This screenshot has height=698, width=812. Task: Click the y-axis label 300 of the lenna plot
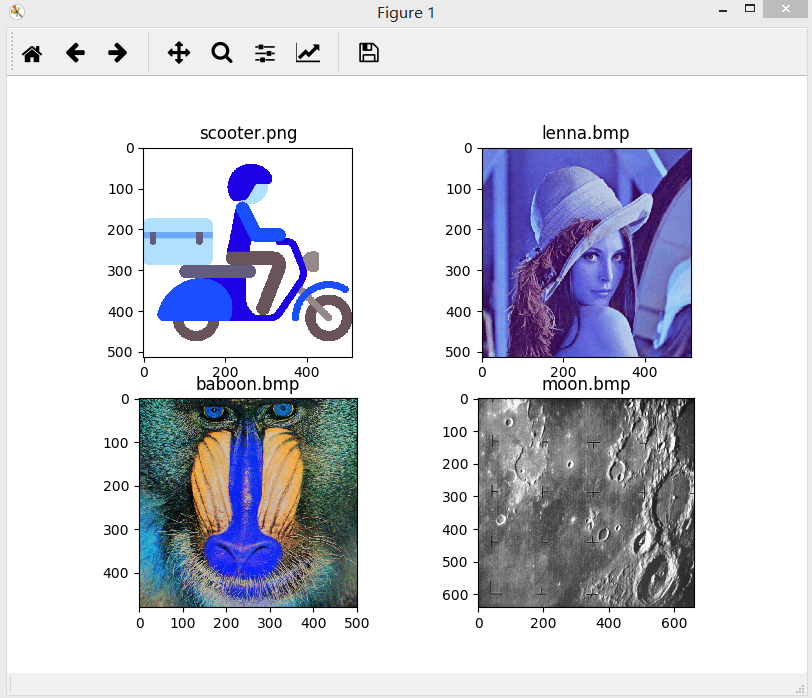(458, 271)
